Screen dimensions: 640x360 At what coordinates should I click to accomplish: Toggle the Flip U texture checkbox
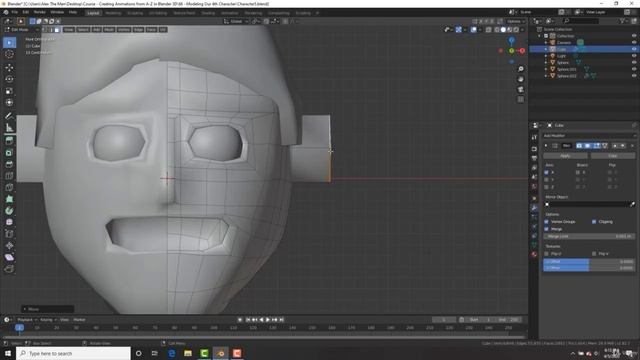547,253
